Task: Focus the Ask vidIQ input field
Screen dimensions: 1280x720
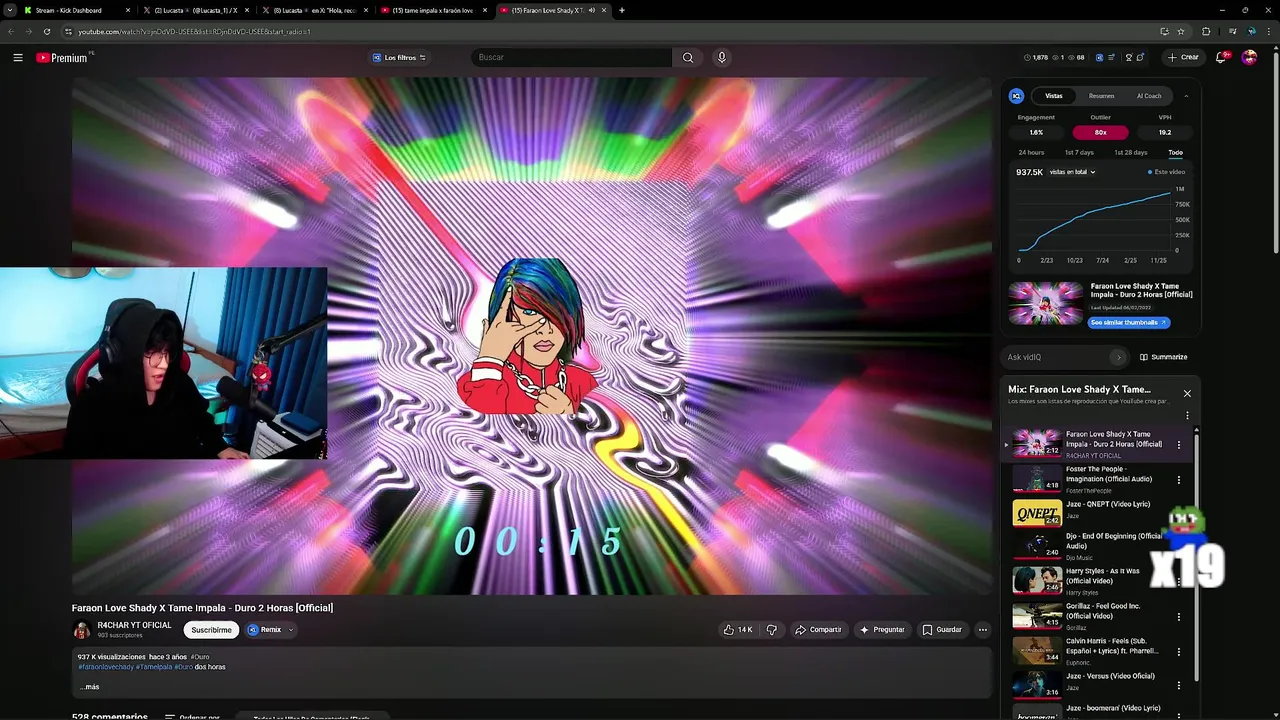Action: click(x=1056, y=357)
